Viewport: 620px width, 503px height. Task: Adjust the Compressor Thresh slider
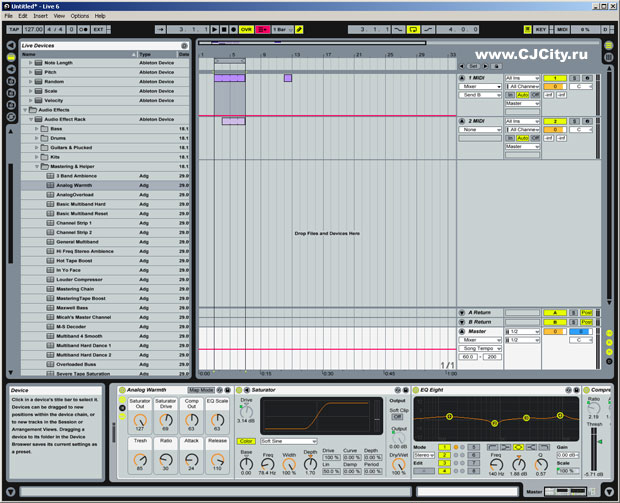(594, 450)
